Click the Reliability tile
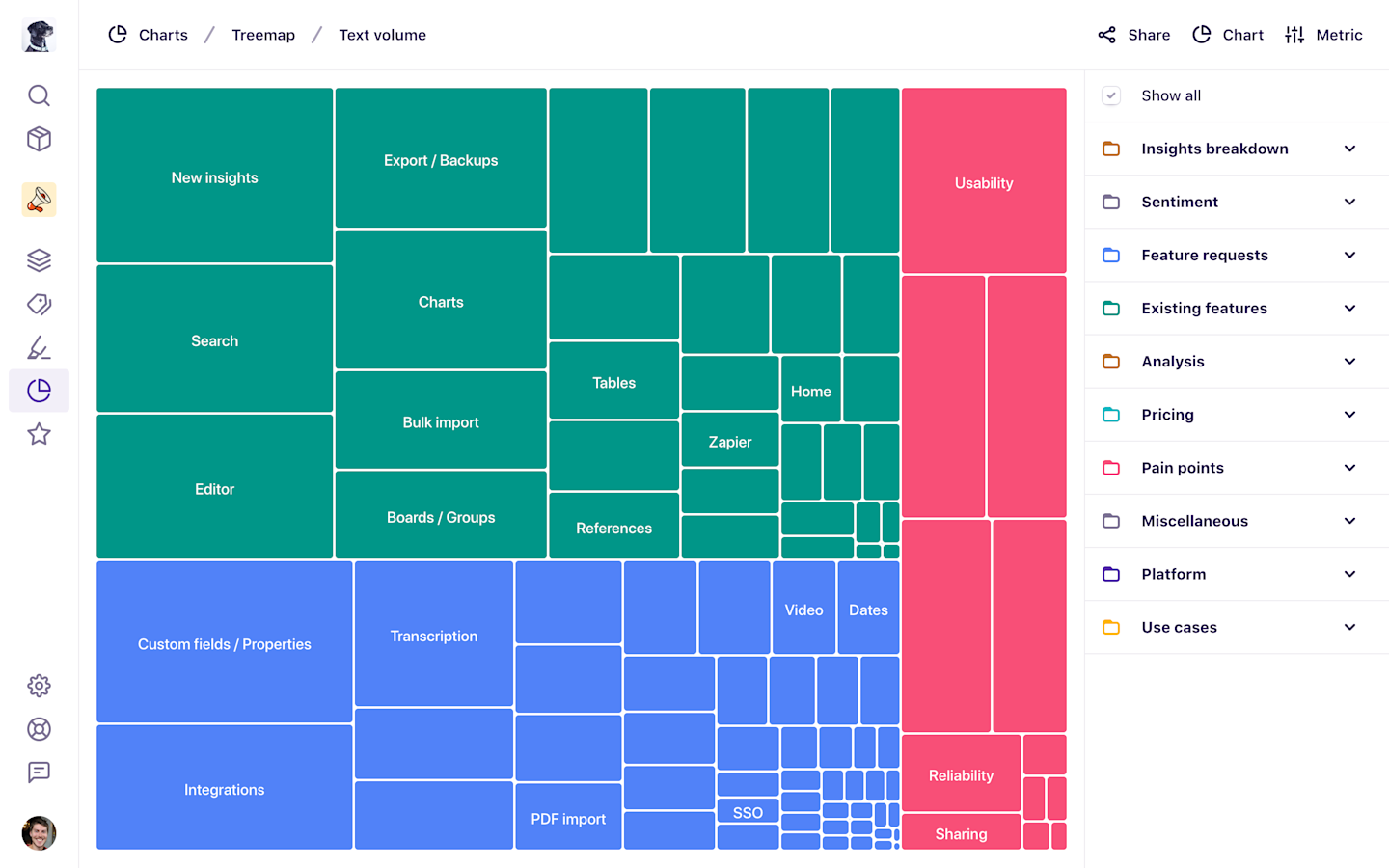1389x868 pixels. tap(961, 773)
